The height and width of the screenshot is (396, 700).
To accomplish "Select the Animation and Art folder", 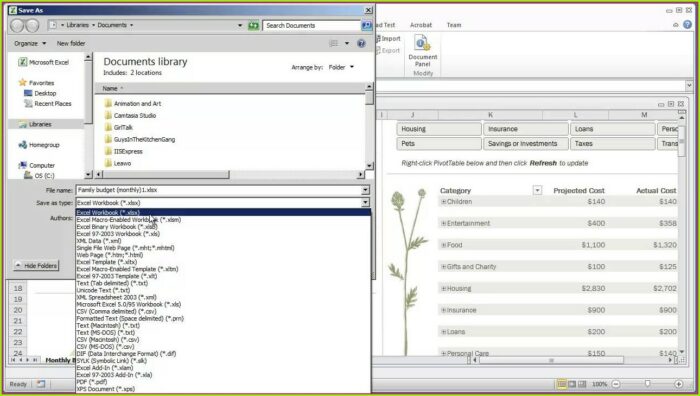I will coord(133,104).
